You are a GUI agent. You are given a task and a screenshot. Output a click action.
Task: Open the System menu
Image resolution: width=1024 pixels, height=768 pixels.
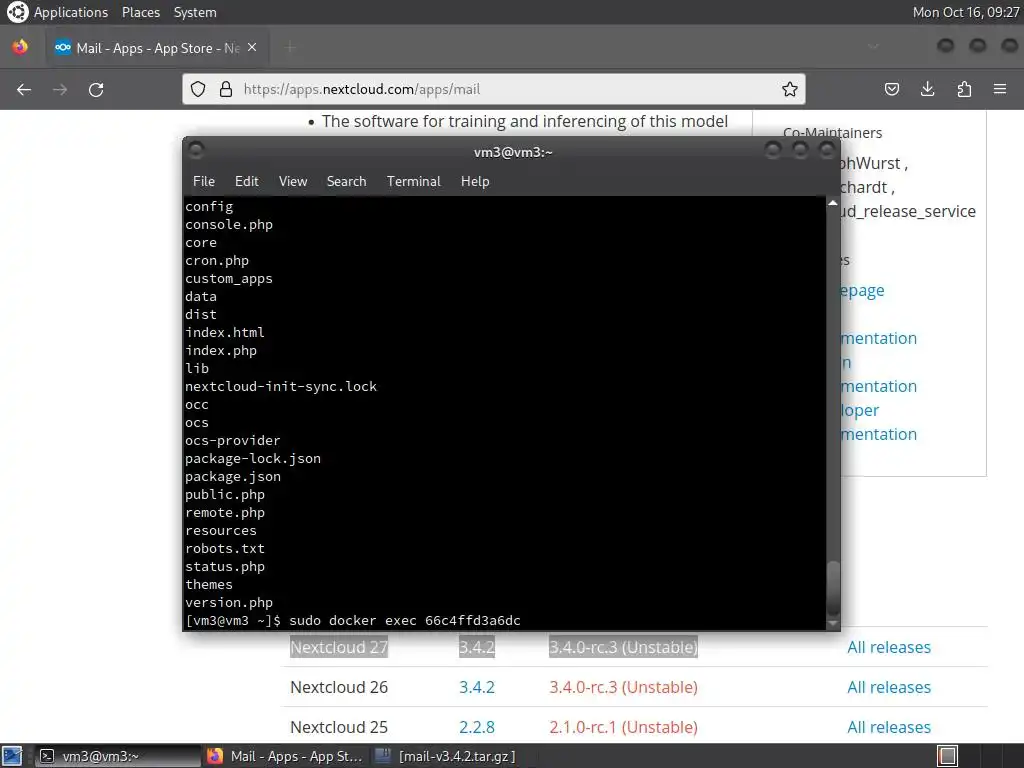click(195, 12)
